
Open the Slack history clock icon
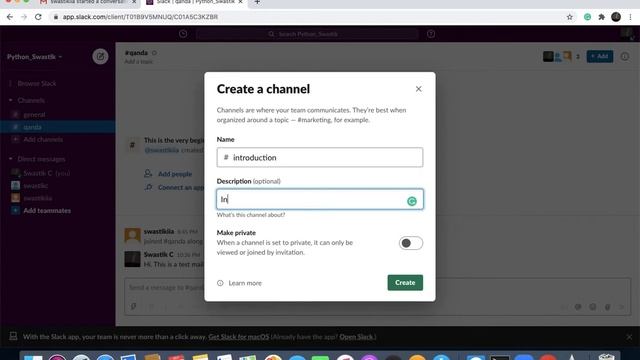183,34
